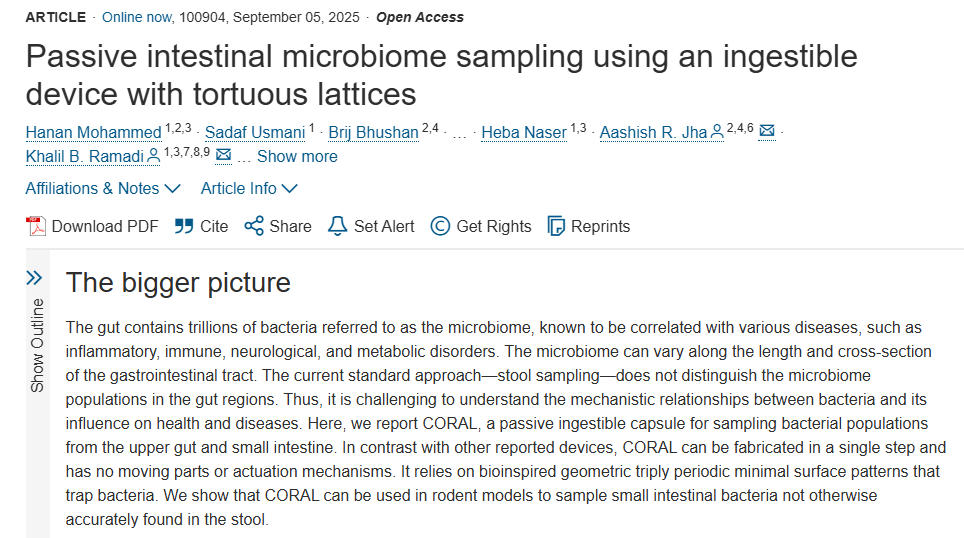Click the Aashish R. Jha author name
This screenshot has width=964, height=538.
click(653, 132)
